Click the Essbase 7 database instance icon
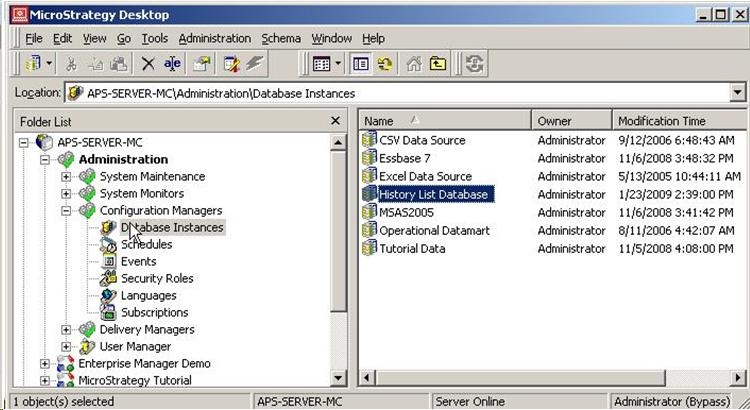 pos(369,158)
